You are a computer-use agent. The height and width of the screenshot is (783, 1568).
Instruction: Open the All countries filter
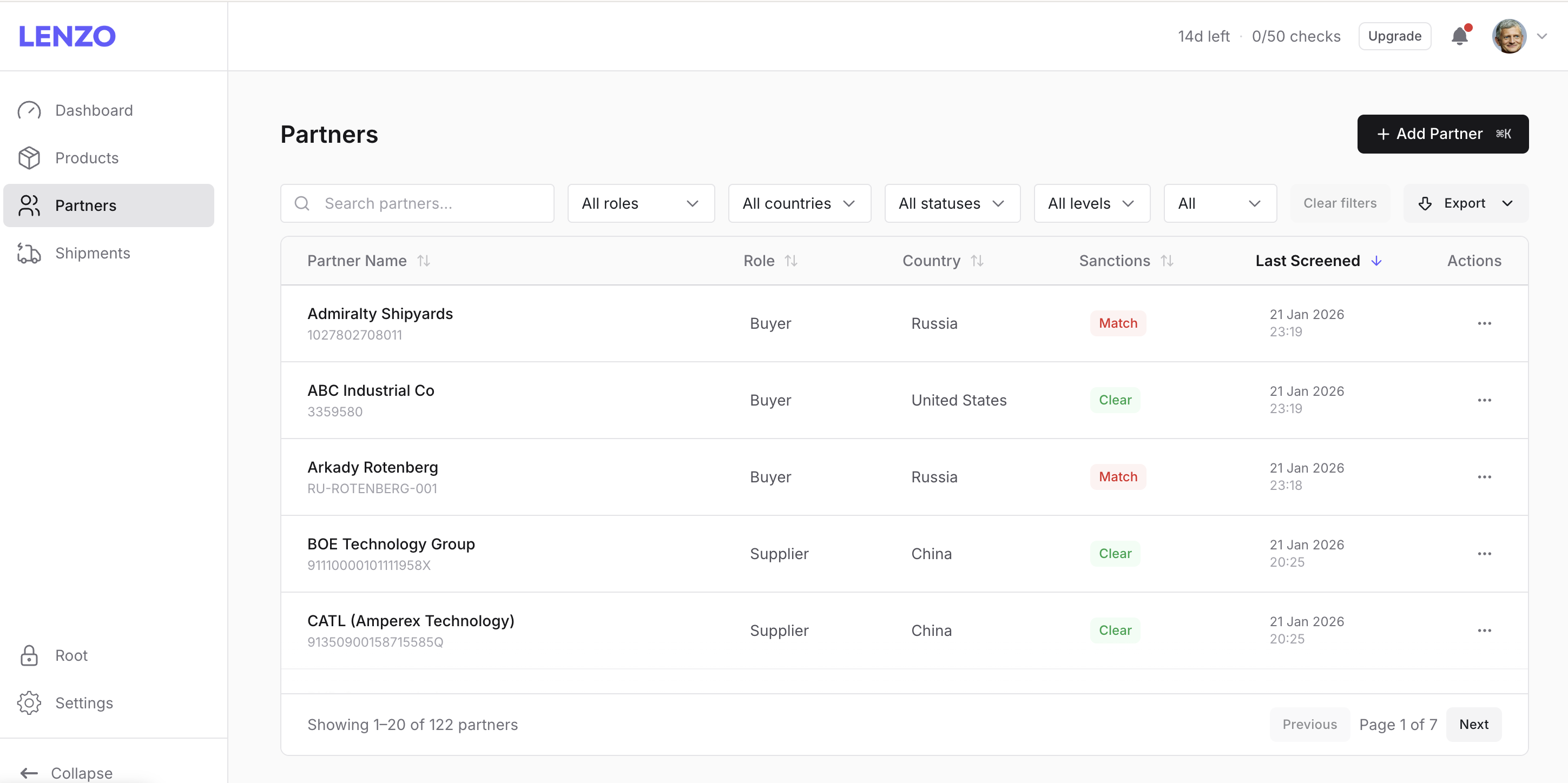click(799, 203)
